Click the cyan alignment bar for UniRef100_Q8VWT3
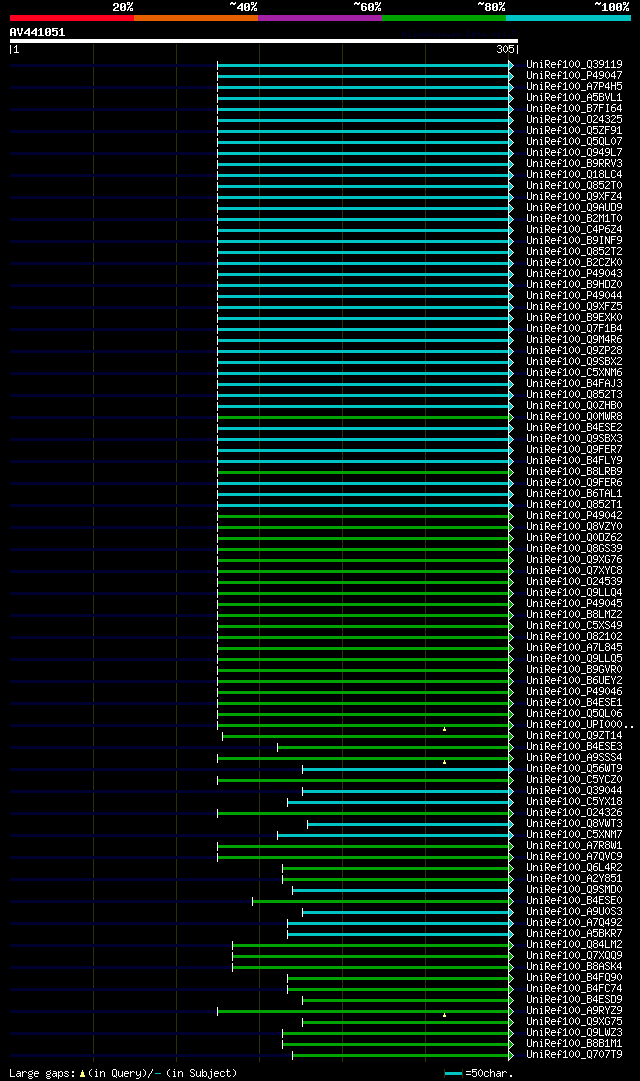640x1081 pixels. tap(410, 825)
